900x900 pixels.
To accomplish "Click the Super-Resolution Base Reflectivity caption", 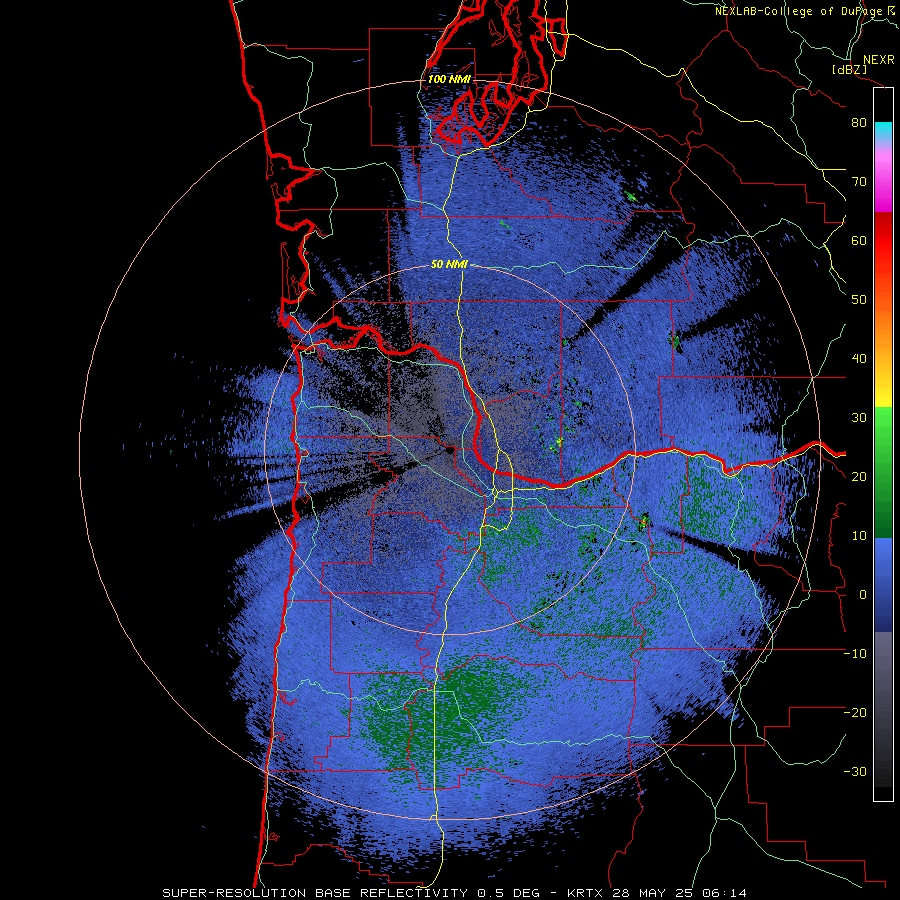I will (455, 893).
